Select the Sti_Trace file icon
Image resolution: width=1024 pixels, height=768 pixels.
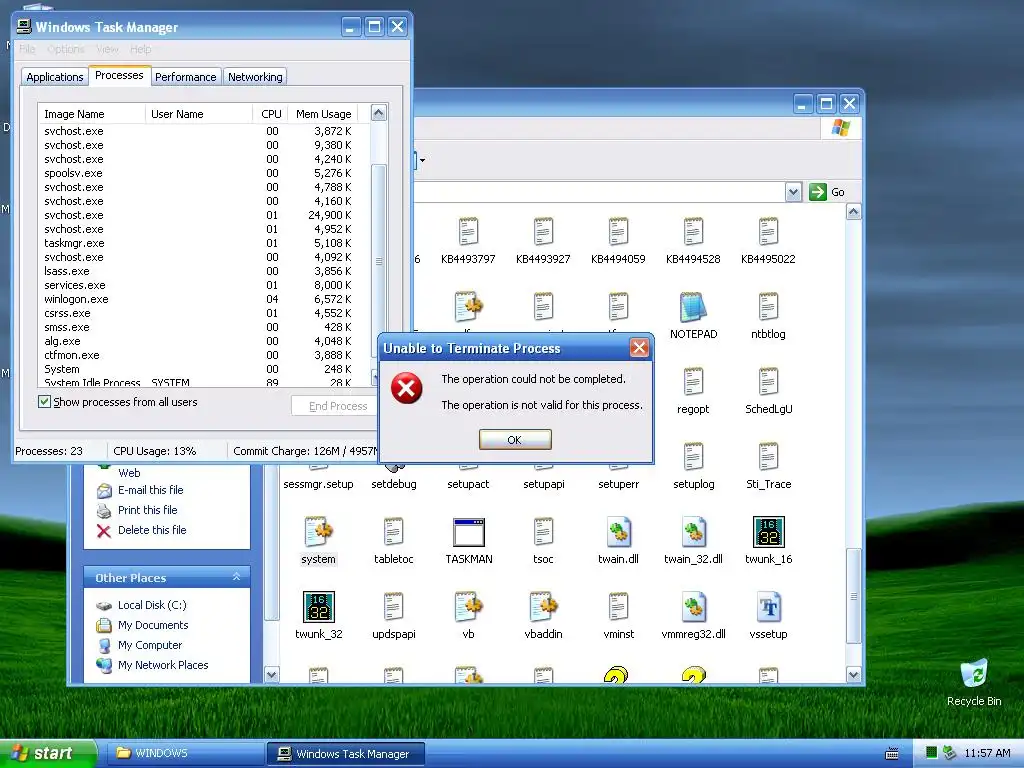pyautogui.click(x=769, y=457)
